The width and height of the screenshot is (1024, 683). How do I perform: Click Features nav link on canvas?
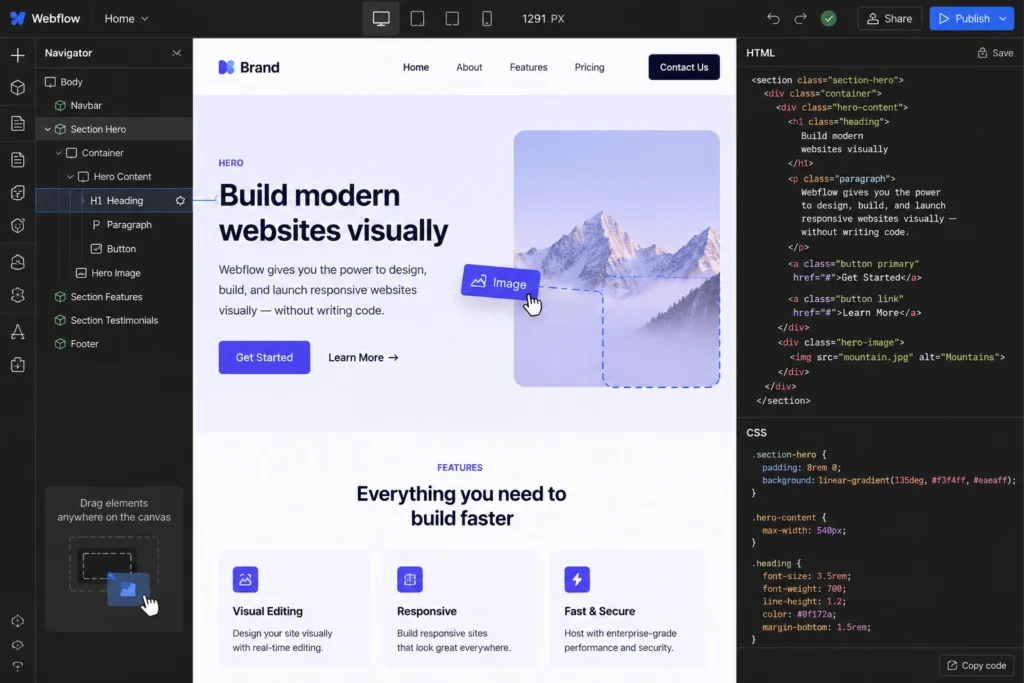point(528,67)
